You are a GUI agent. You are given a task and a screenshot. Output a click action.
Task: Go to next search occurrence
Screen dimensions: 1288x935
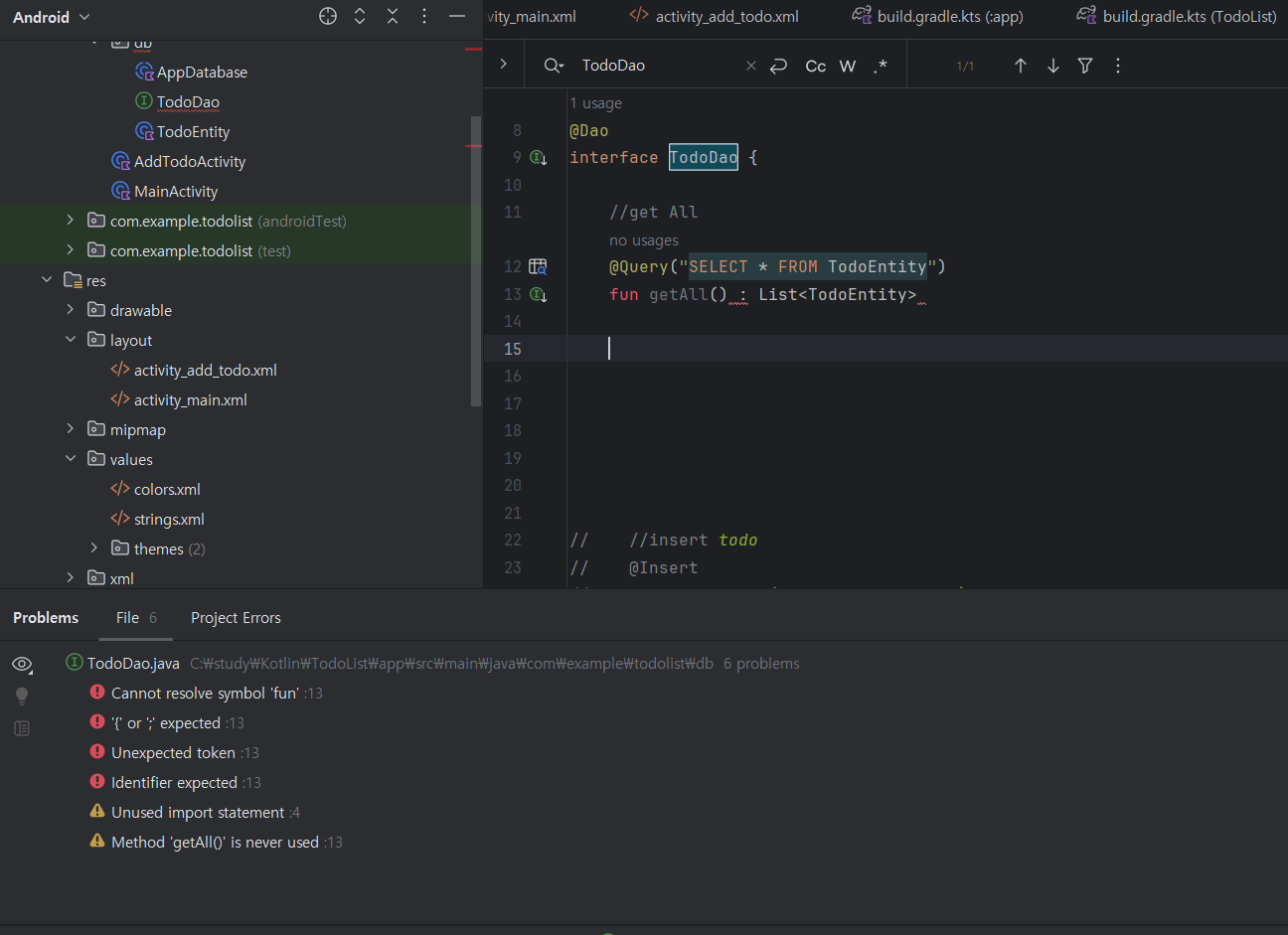tap(1053, 66)
